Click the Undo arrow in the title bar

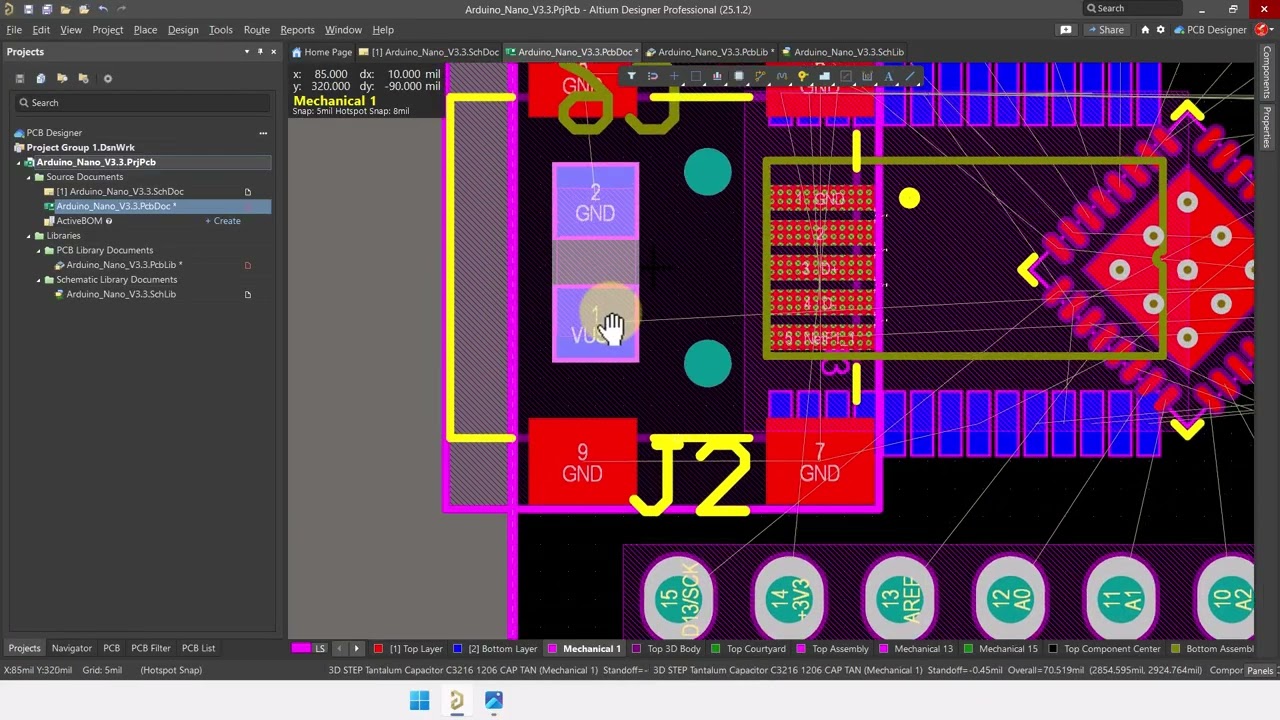click(x=103, y=9)
